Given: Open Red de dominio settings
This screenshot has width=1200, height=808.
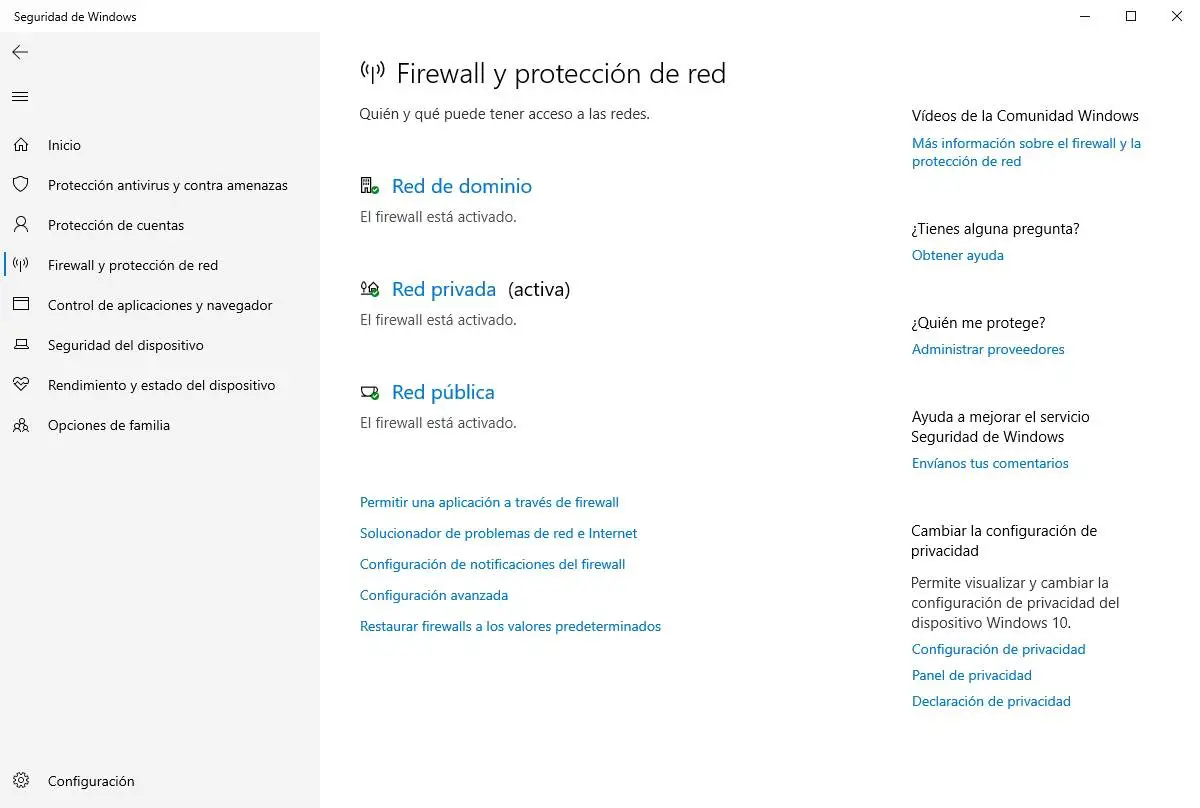Looking at the screenshot, I should (461, 186).
